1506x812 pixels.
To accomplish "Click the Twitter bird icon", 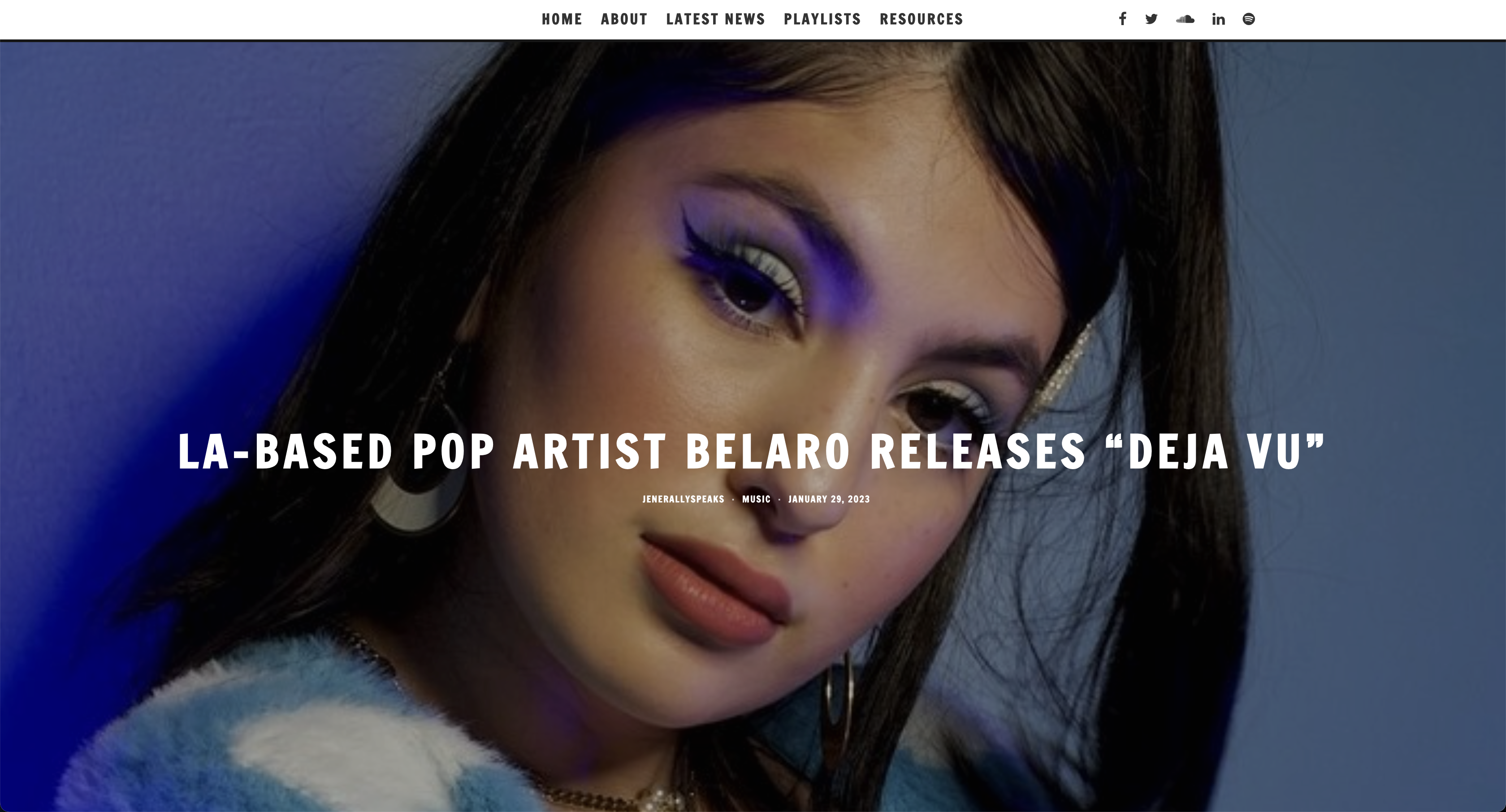I will (1152, 19).
